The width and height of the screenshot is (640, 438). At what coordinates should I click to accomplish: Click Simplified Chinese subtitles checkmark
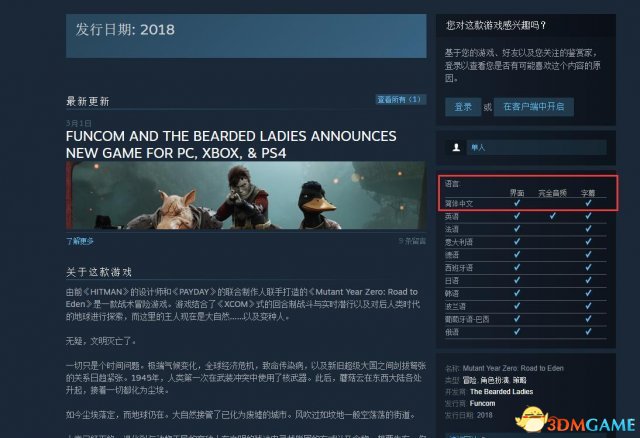[x=588, y=203]
